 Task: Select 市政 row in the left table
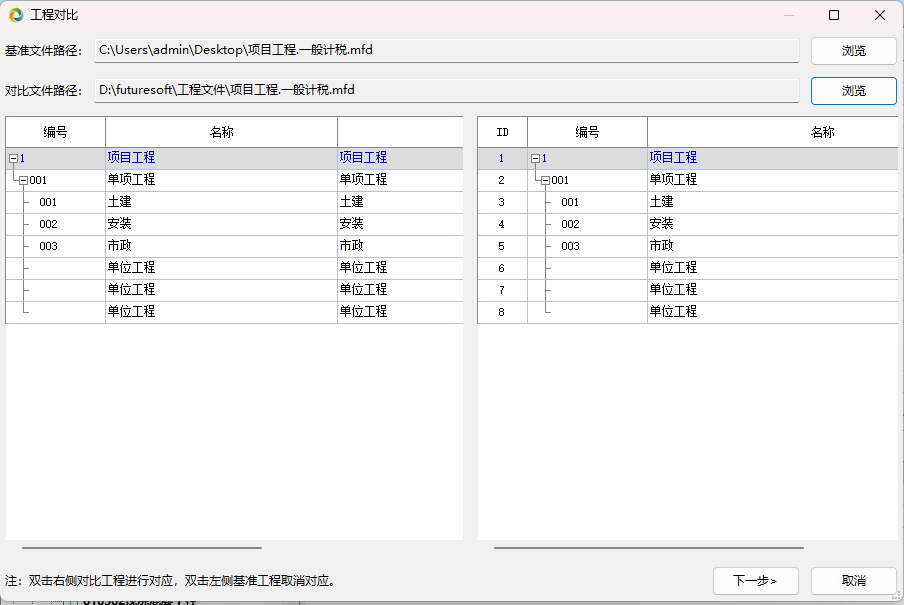click(x=220, y=246)
